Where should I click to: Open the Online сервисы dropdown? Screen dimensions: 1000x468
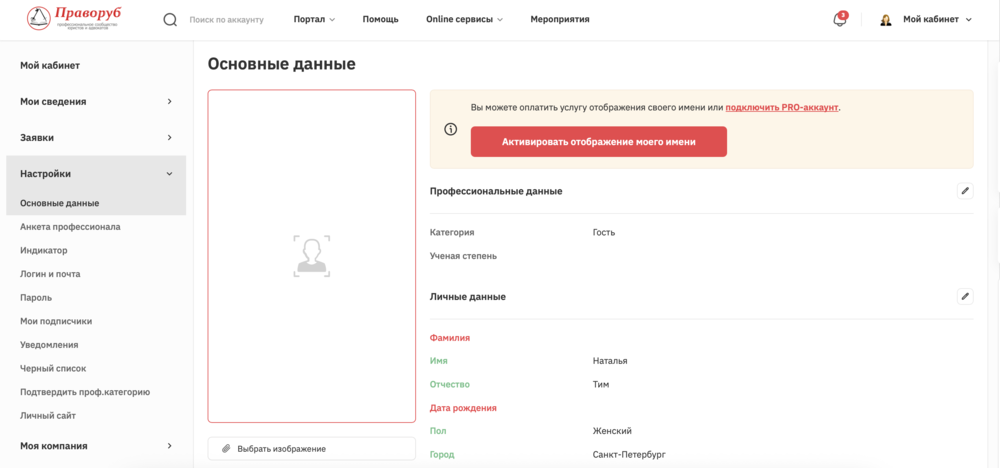click(464, 19)
